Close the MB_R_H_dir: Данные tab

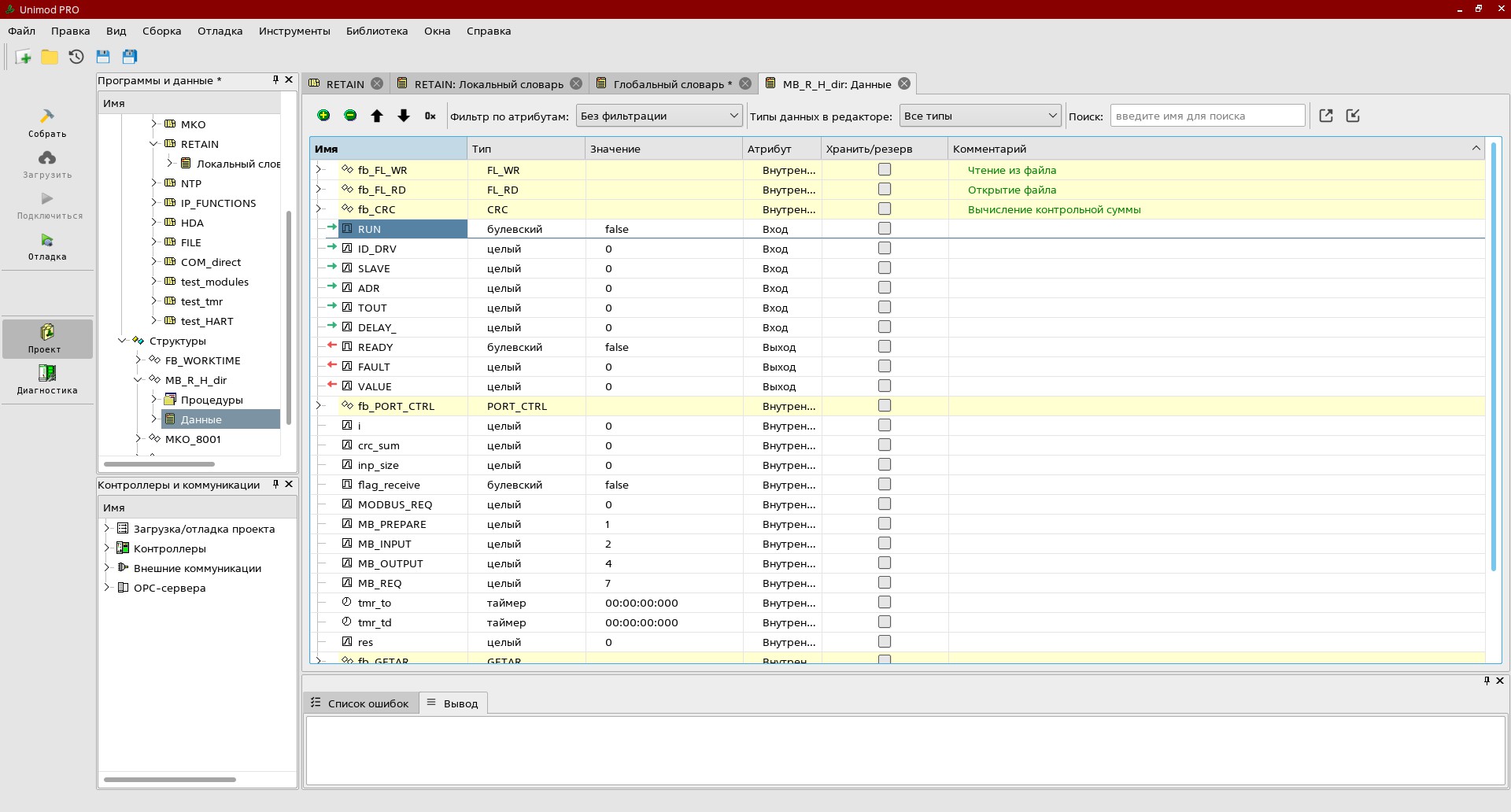904,83
